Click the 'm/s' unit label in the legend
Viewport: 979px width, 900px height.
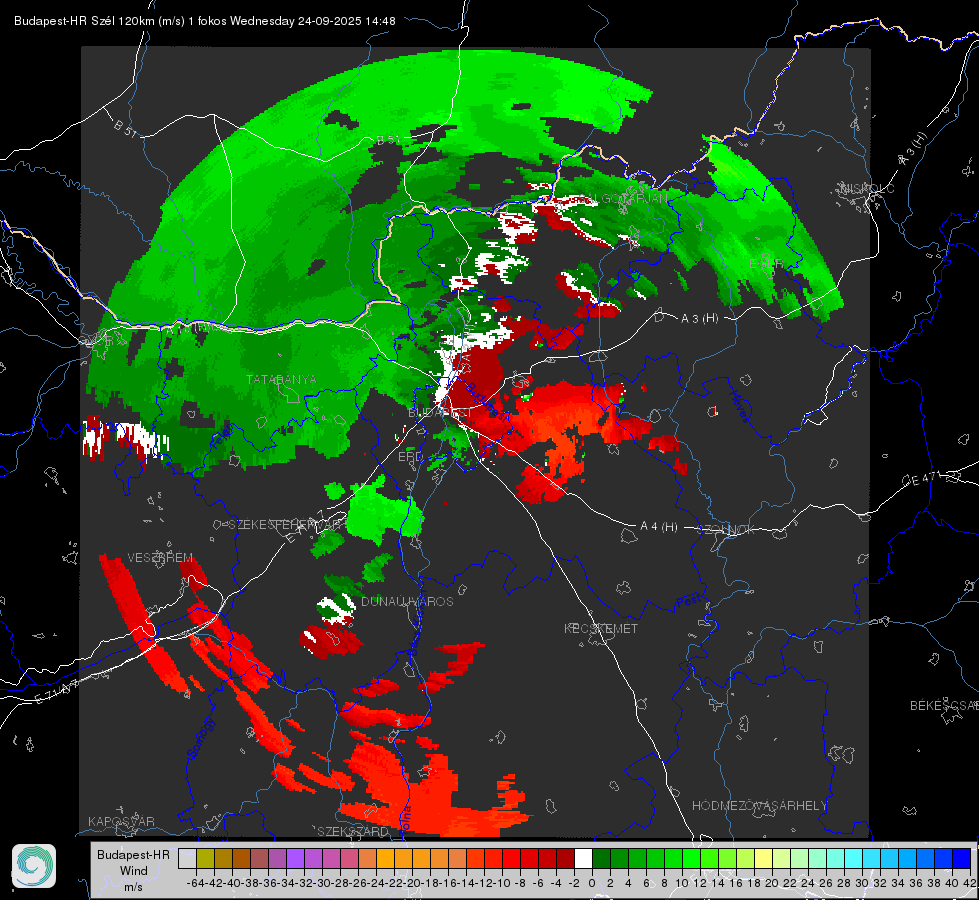coord(134,886)
